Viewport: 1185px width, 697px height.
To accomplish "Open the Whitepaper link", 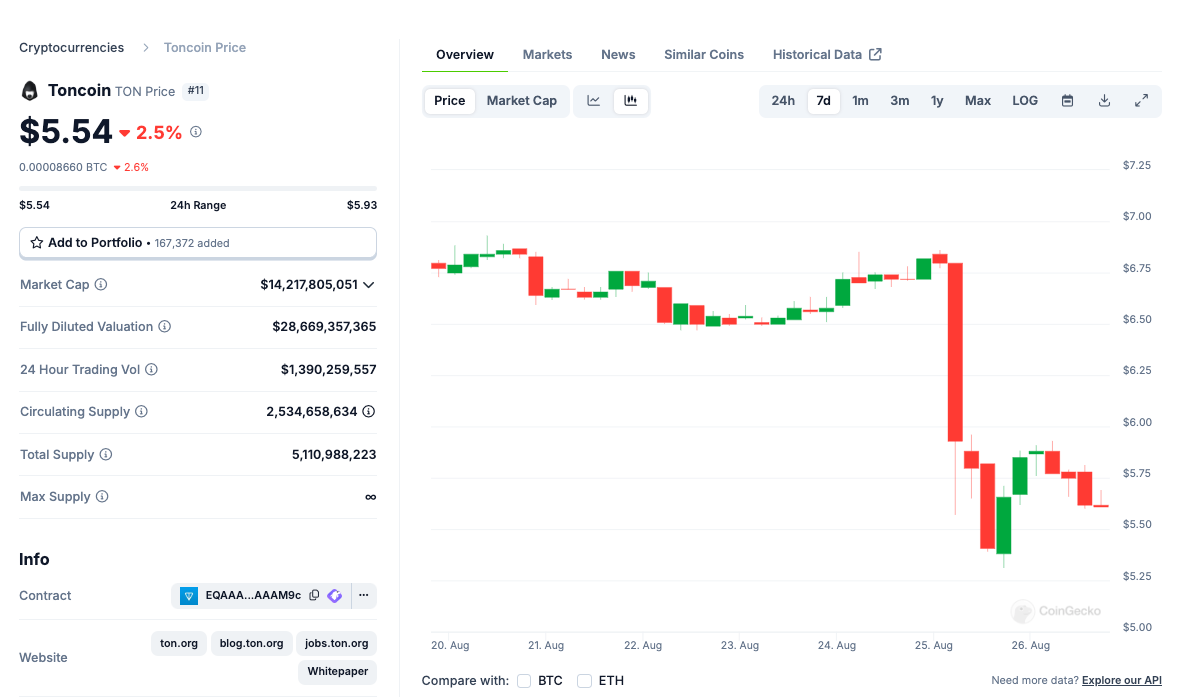I will click(338, 671).
